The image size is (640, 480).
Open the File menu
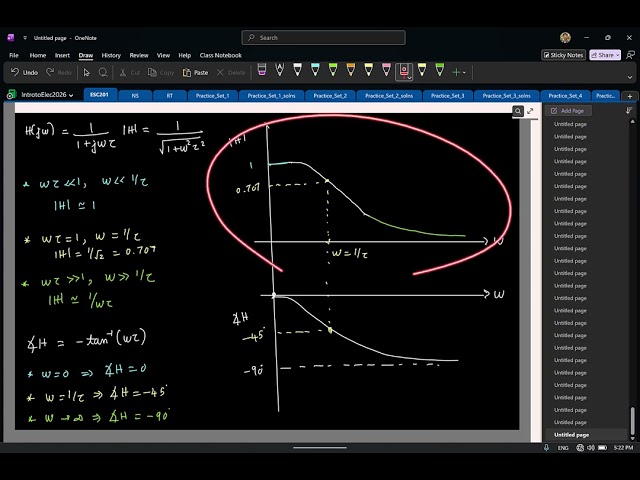point(14,55)
